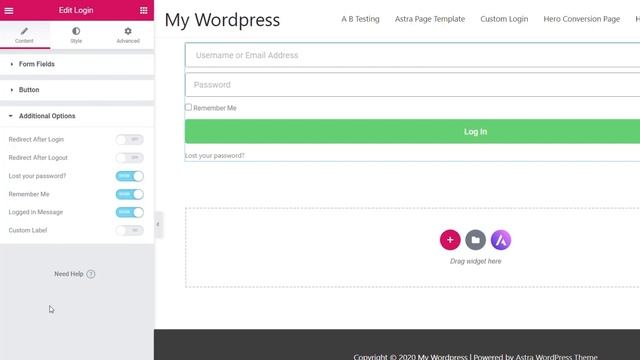The image size is (640, 360).
Task: Collapse the Additional Options section
Action: pos(77,116)
